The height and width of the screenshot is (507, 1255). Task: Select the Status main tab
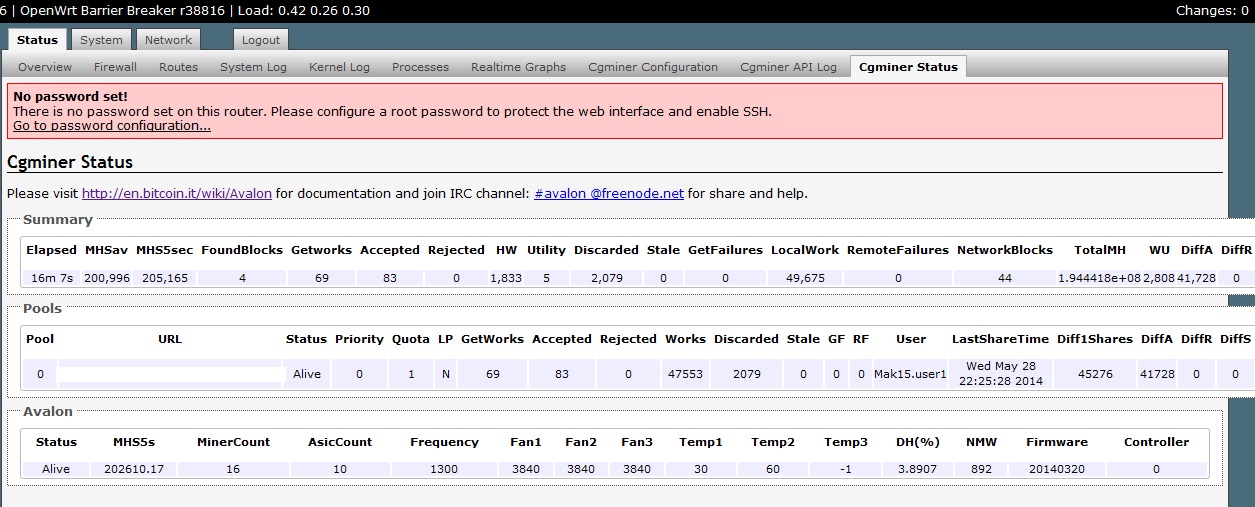coord(38,40)
